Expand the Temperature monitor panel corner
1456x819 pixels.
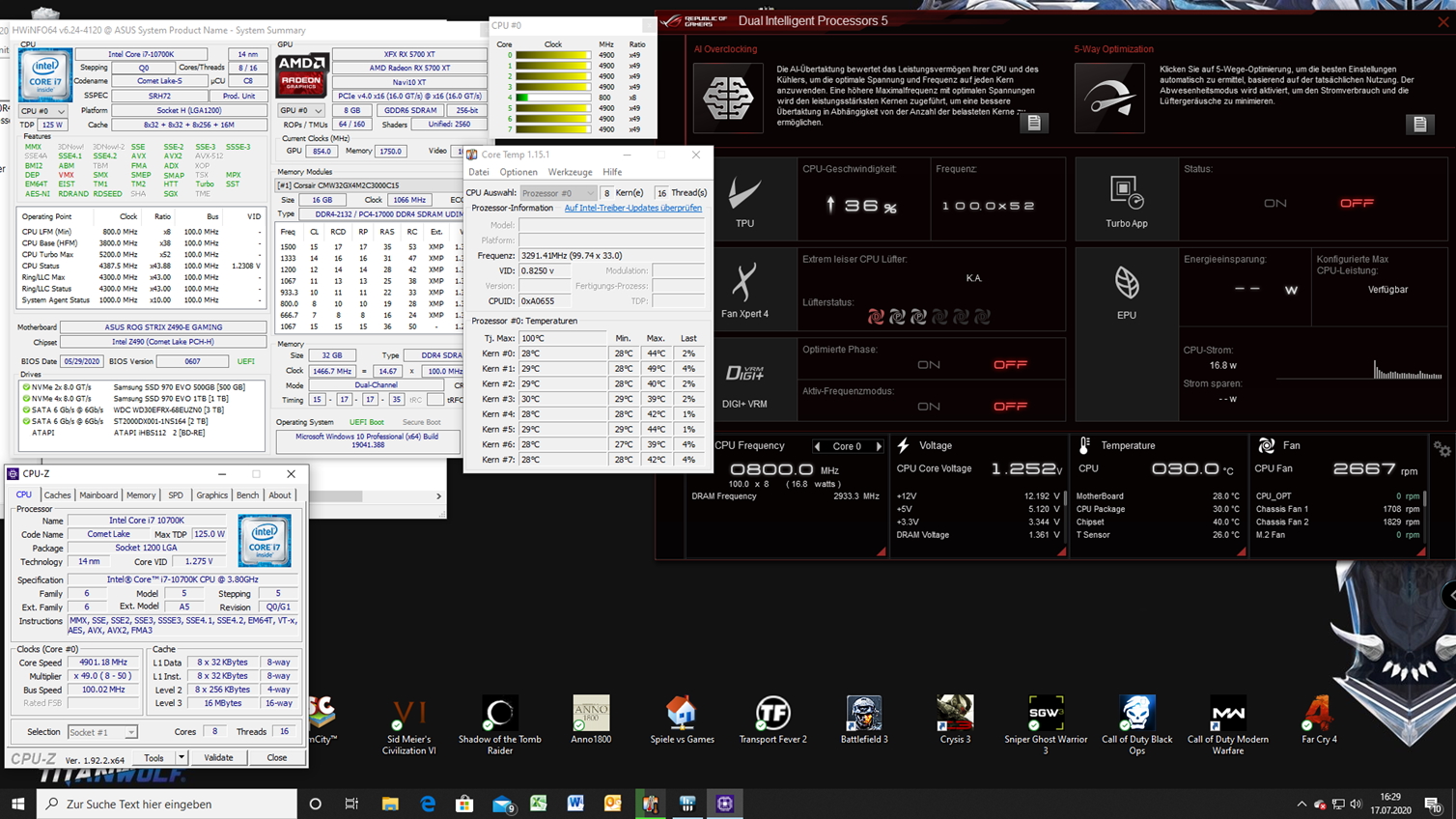1241,551
